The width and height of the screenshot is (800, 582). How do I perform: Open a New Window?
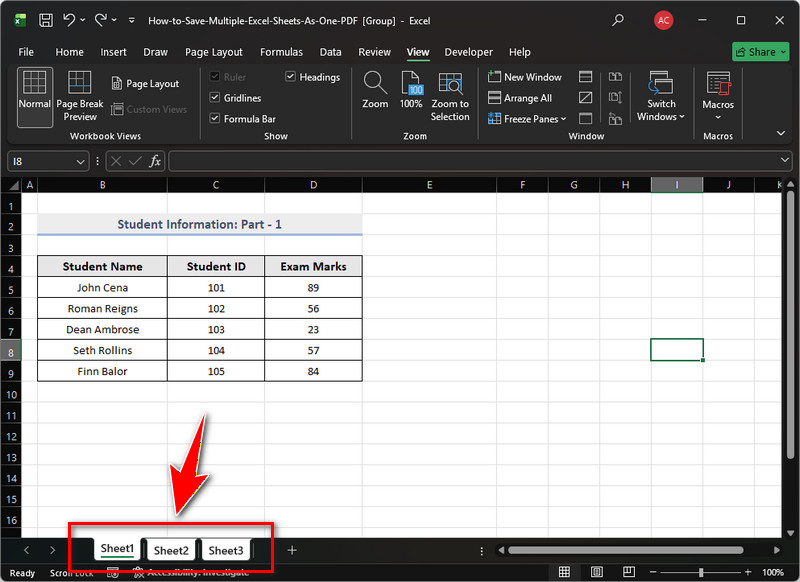(x=524, y=77)
